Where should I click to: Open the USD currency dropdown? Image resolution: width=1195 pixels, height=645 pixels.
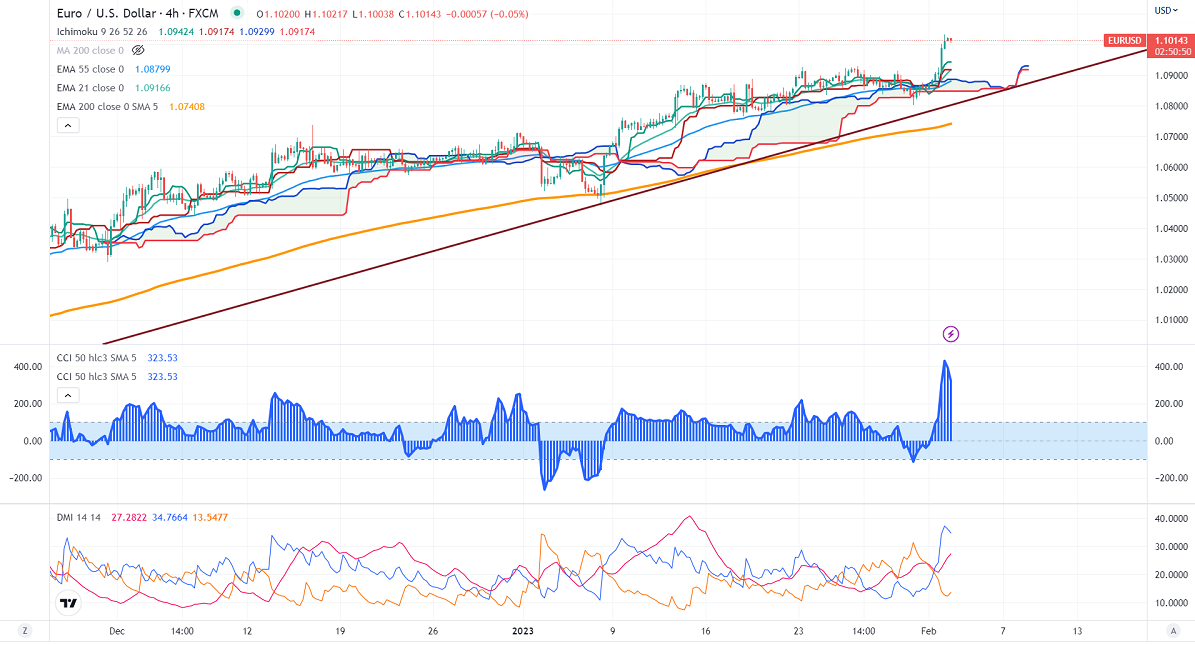pyautogui.click(x=1166, y=10)
